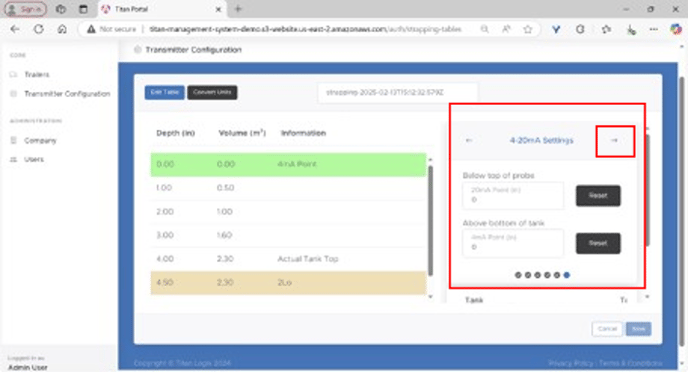Select the Actual Tank Top row
Screen dimensions: 688x372
(x=288, y=259)
